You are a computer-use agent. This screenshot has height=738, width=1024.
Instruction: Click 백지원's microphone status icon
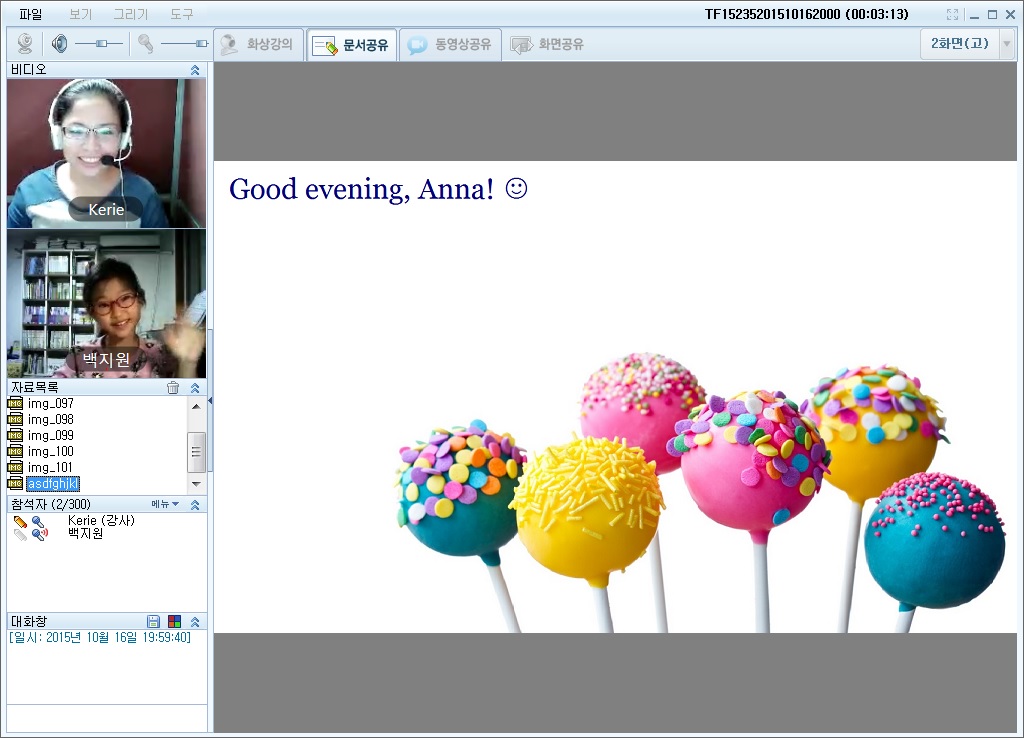pos(39,534)
